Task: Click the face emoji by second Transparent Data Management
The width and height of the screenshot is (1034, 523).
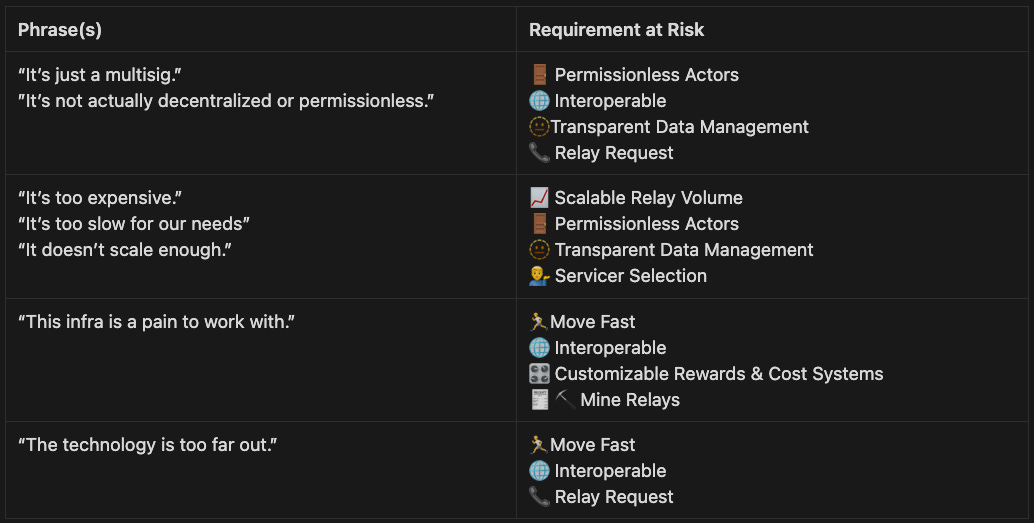Action: pyautogui.click(x=539, y=249)
